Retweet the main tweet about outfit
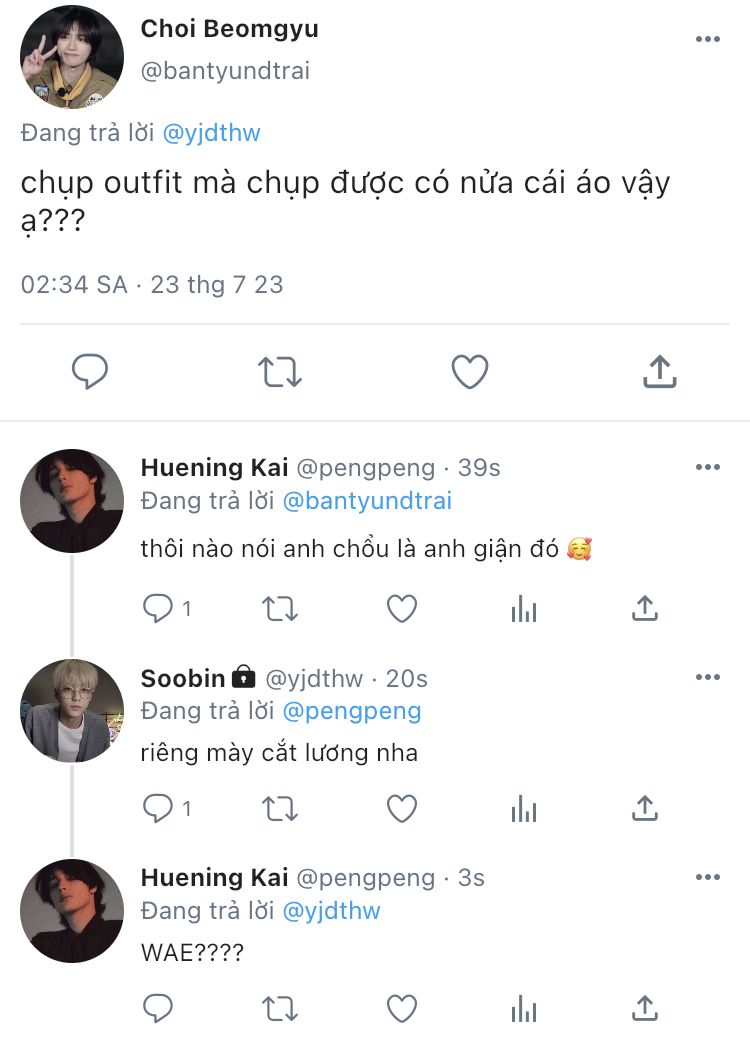Viewport: 750px width, 1040px height. (x=280, y=372)
